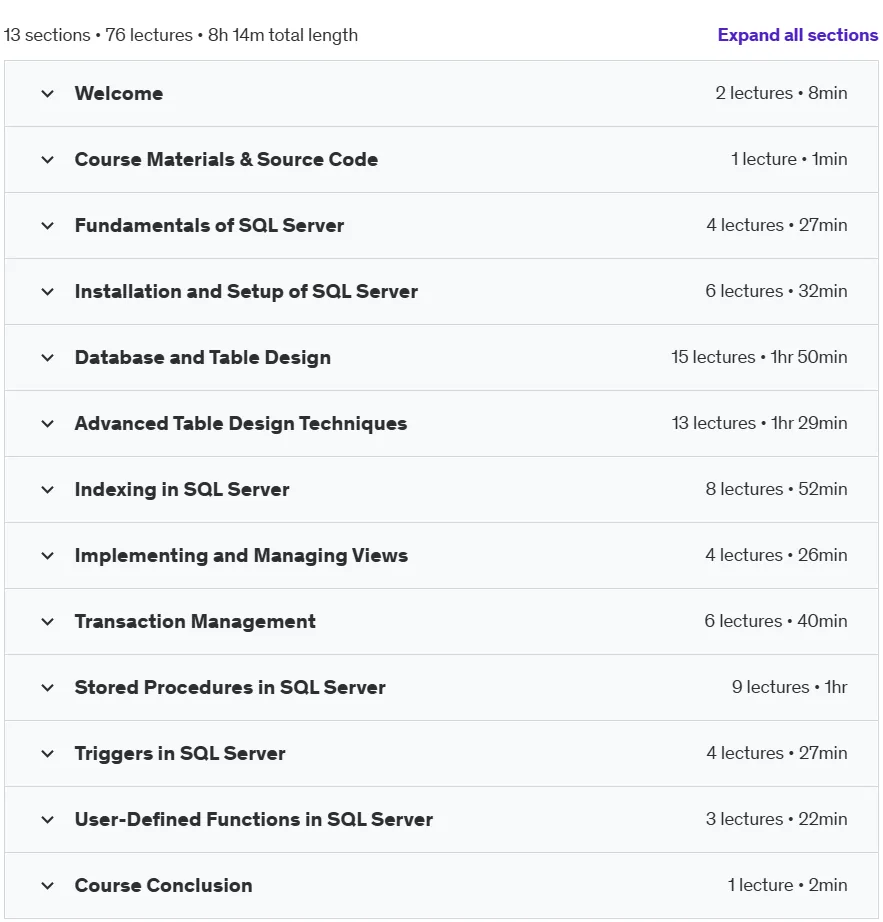Viewport: 883px width, 922px height.
Task: Expand all sections link
Action: pos(797,35)
